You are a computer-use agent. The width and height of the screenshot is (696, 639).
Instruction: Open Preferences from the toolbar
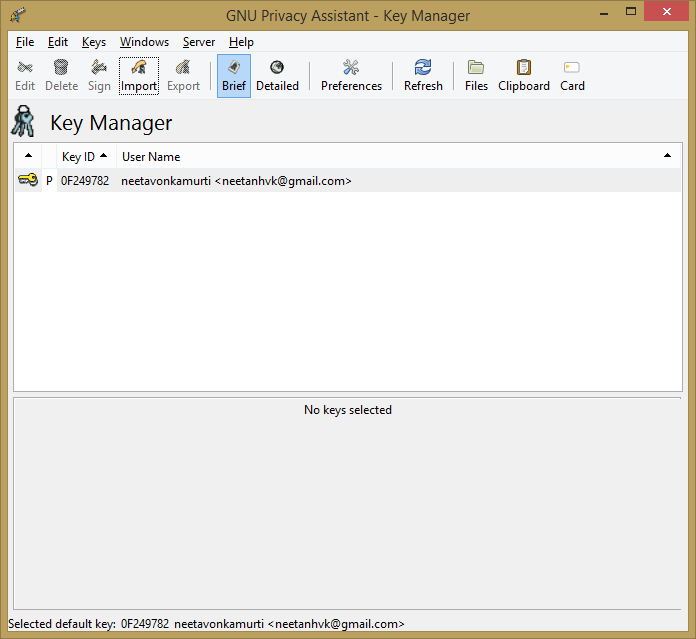(x=351, y=69)
